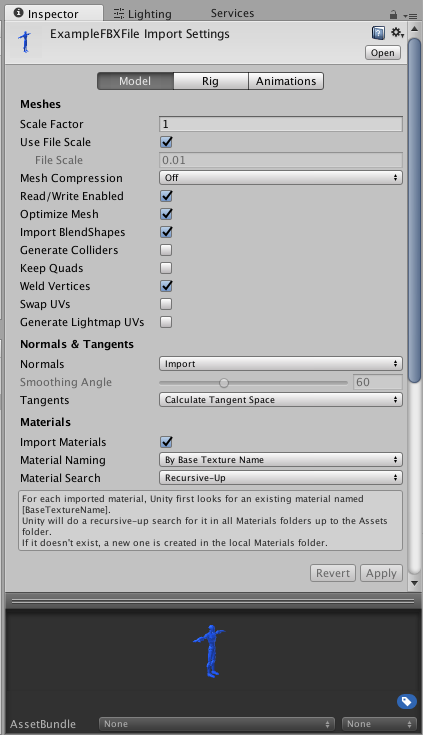Enable Generate Colliders checkbox
The width and height of the screenshot is (423, 735).
pyautogui.click(x=166, y=250)
